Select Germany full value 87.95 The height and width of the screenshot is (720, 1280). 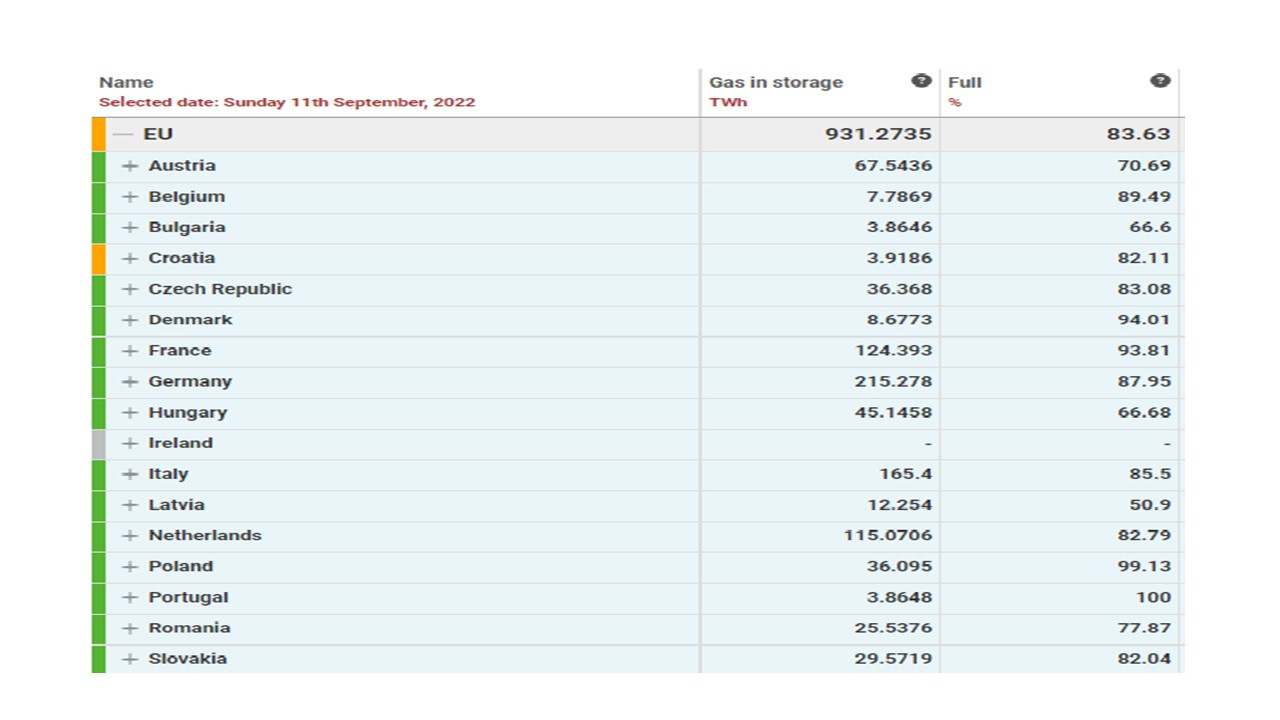point(1144,382)
